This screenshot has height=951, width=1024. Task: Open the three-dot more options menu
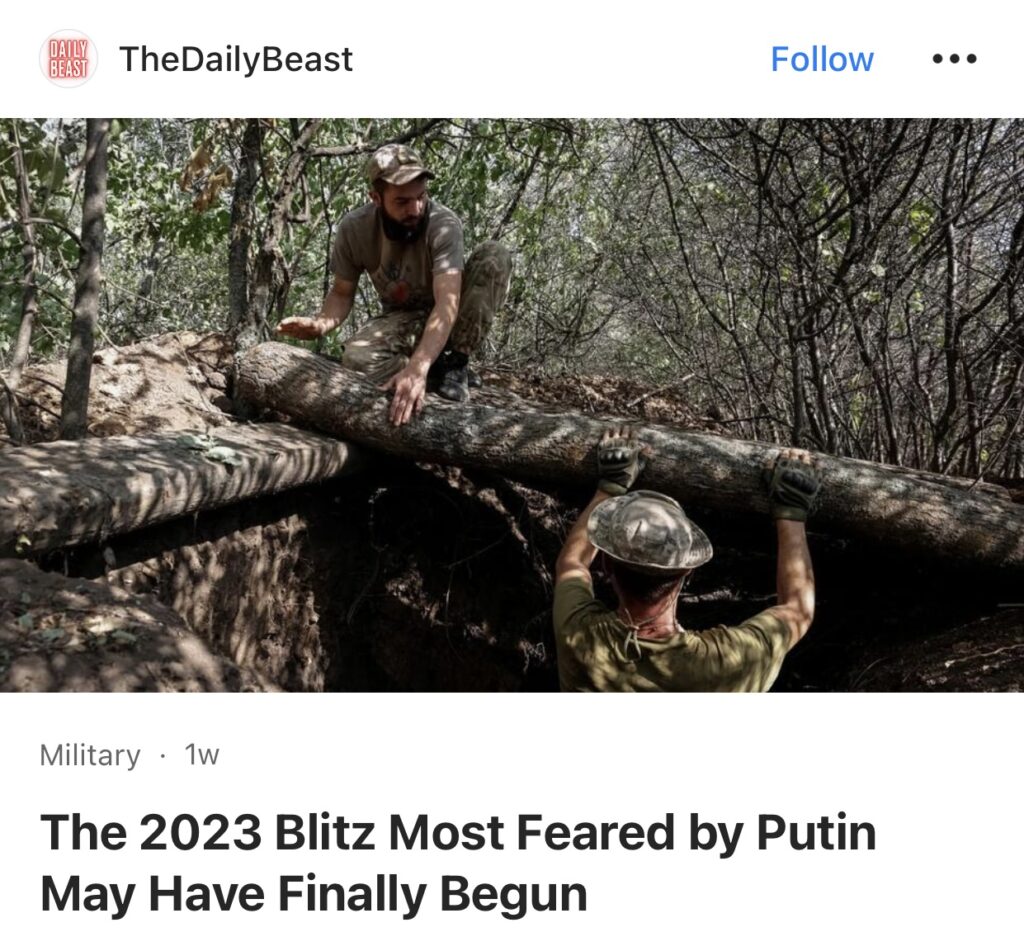[954, 59]
